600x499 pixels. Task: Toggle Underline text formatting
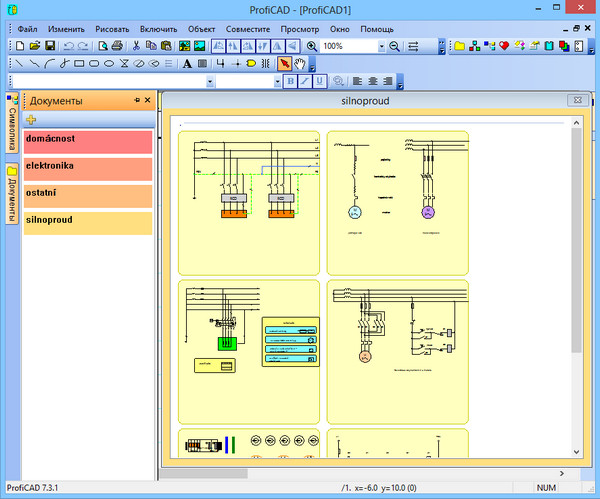319,81
